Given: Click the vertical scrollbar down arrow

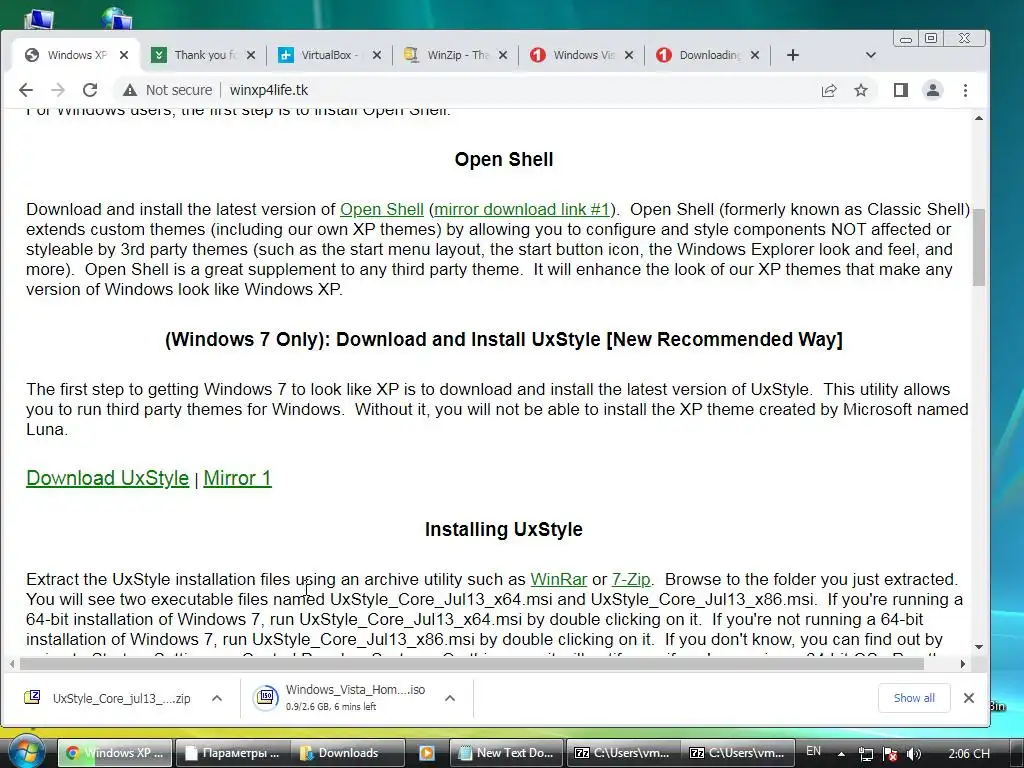Looking at the screenshot, I should 978,647.
